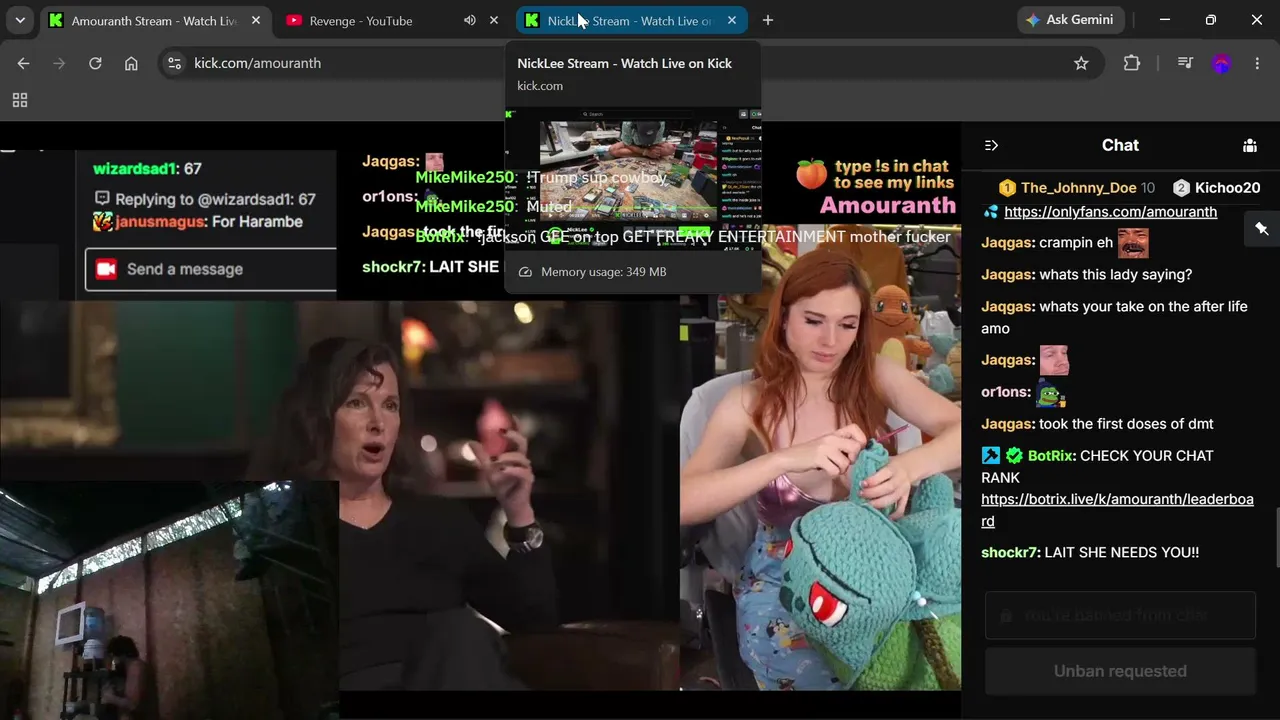
Task: Click message about the after life
Action: point(1114,317)
